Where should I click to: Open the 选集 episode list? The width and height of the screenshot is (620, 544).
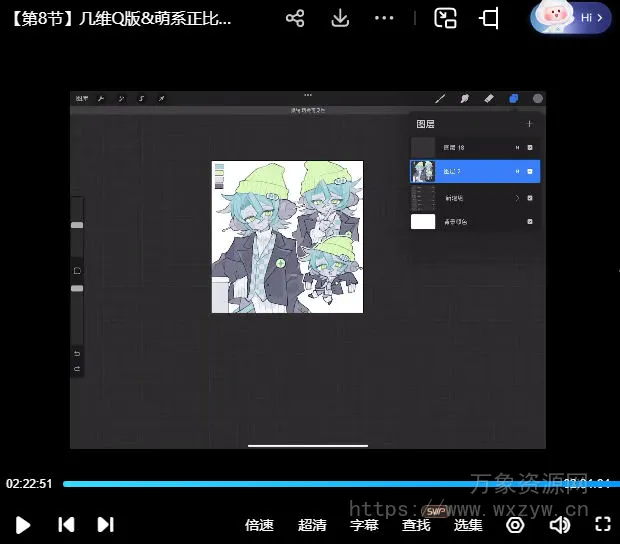pos(468,525)
